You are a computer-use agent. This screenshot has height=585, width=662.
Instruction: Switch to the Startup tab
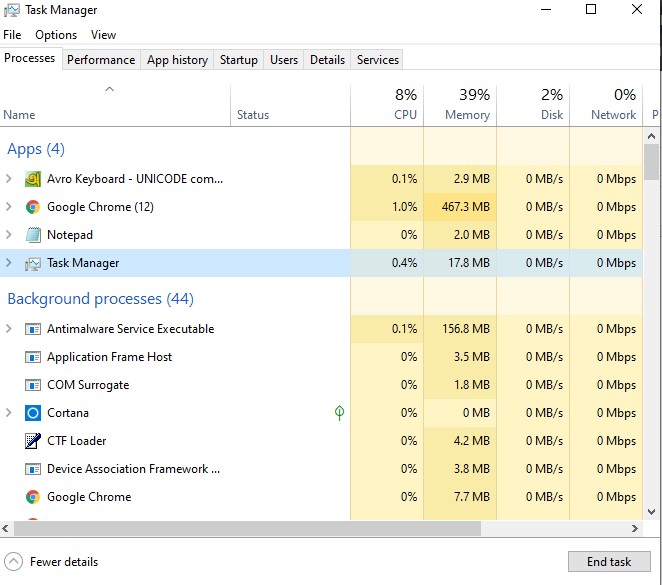pos(239,60)
